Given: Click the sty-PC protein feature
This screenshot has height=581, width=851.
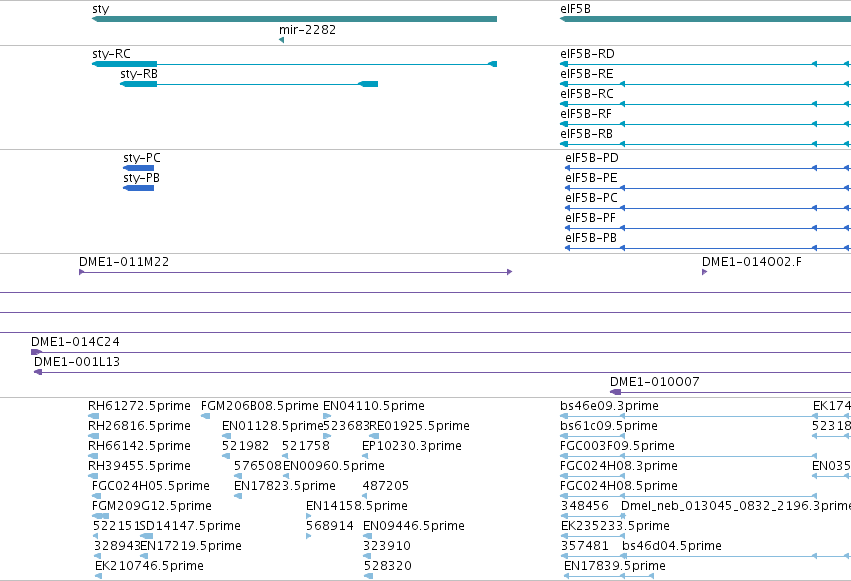Looking at the screenshot, I should tap(138, 168).
